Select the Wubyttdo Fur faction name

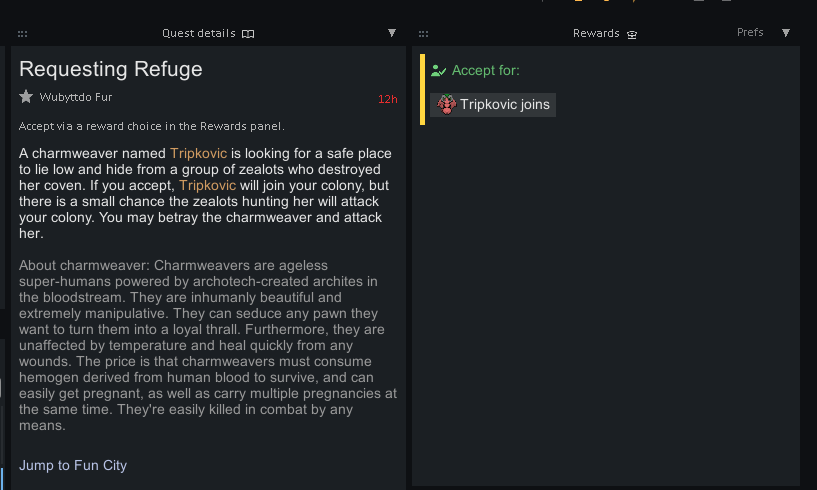pos(76,97)
